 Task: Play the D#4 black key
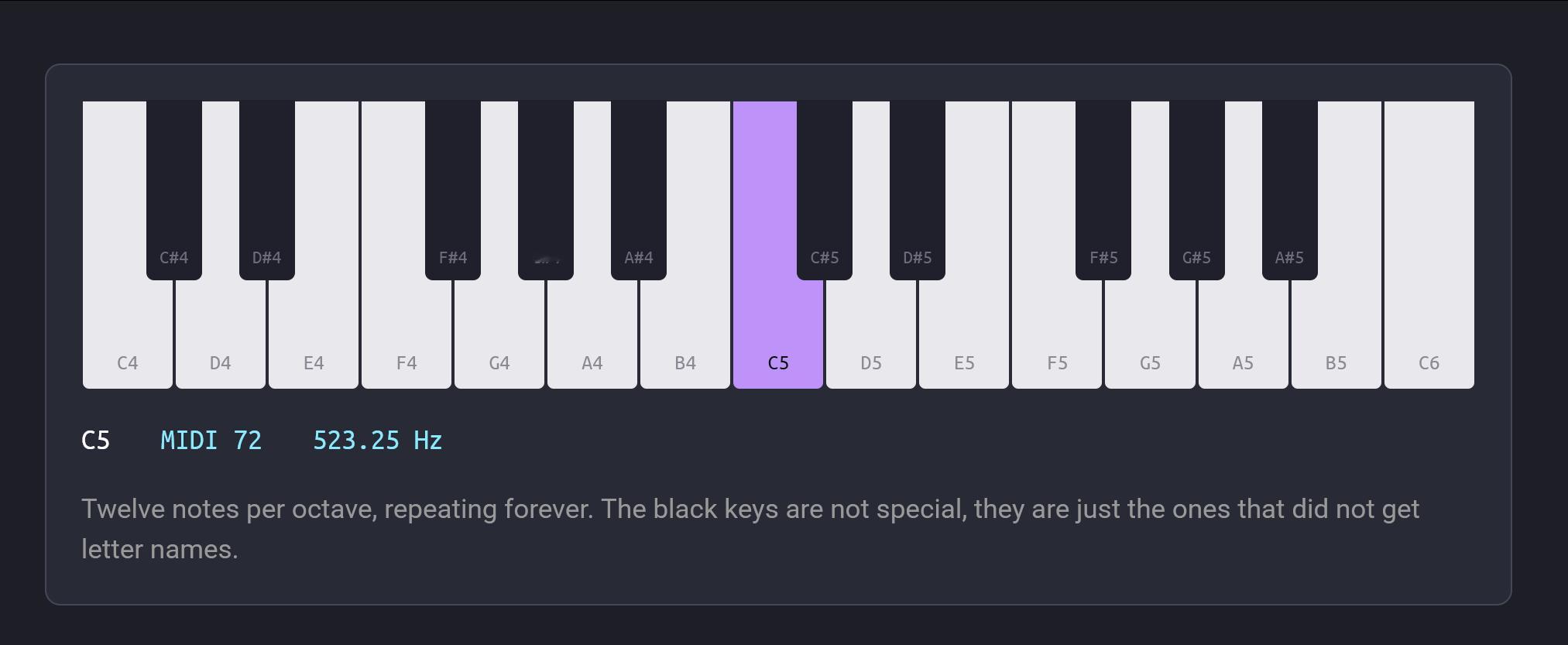click(x=267, y=190)
